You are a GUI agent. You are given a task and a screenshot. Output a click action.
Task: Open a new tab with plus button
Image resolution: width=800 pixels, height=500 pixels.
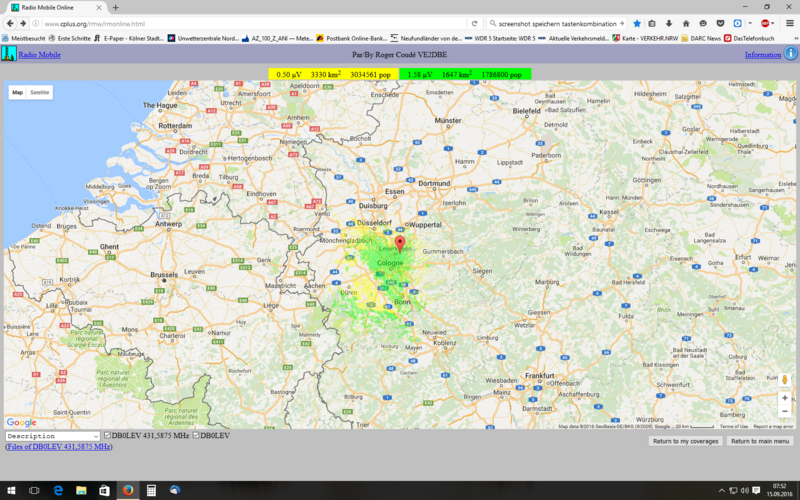point(116,8)
